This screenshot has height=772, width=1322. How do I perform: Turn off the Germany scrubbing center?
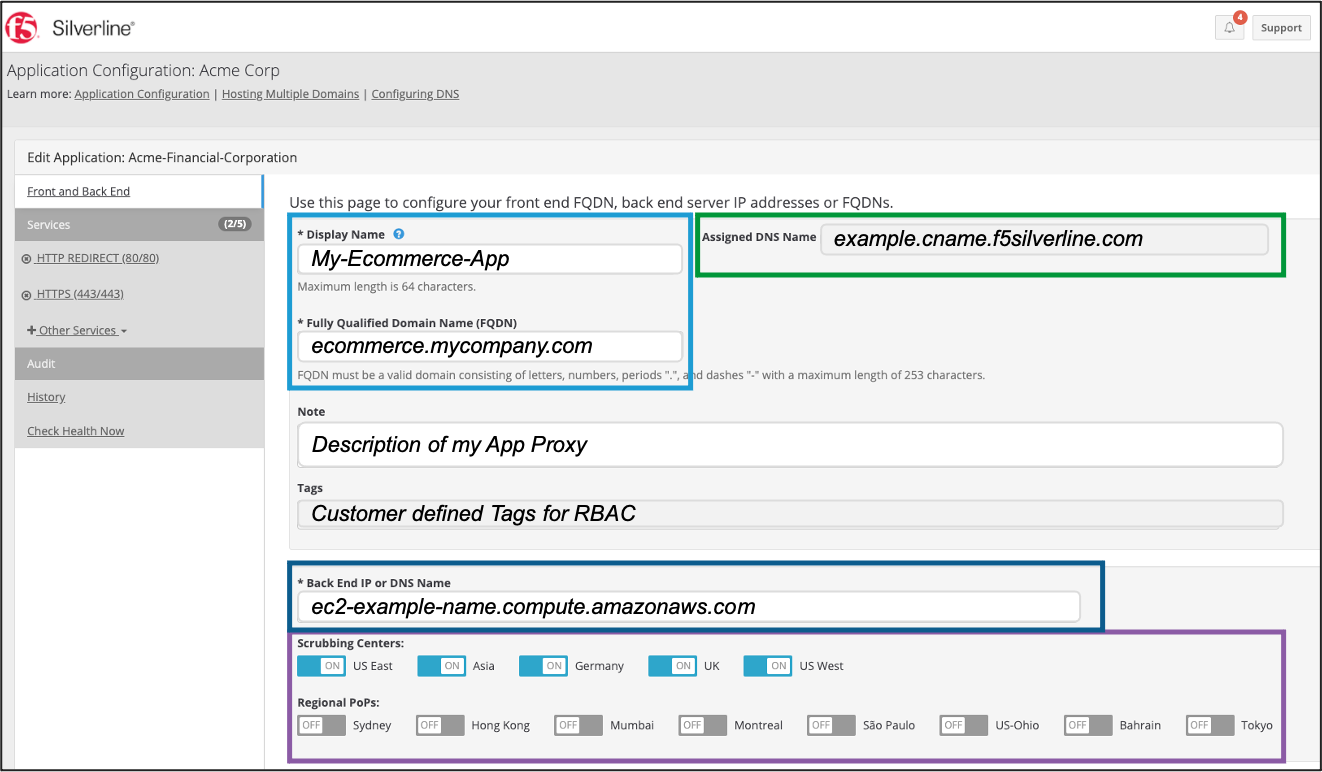[x=543, y=665]
